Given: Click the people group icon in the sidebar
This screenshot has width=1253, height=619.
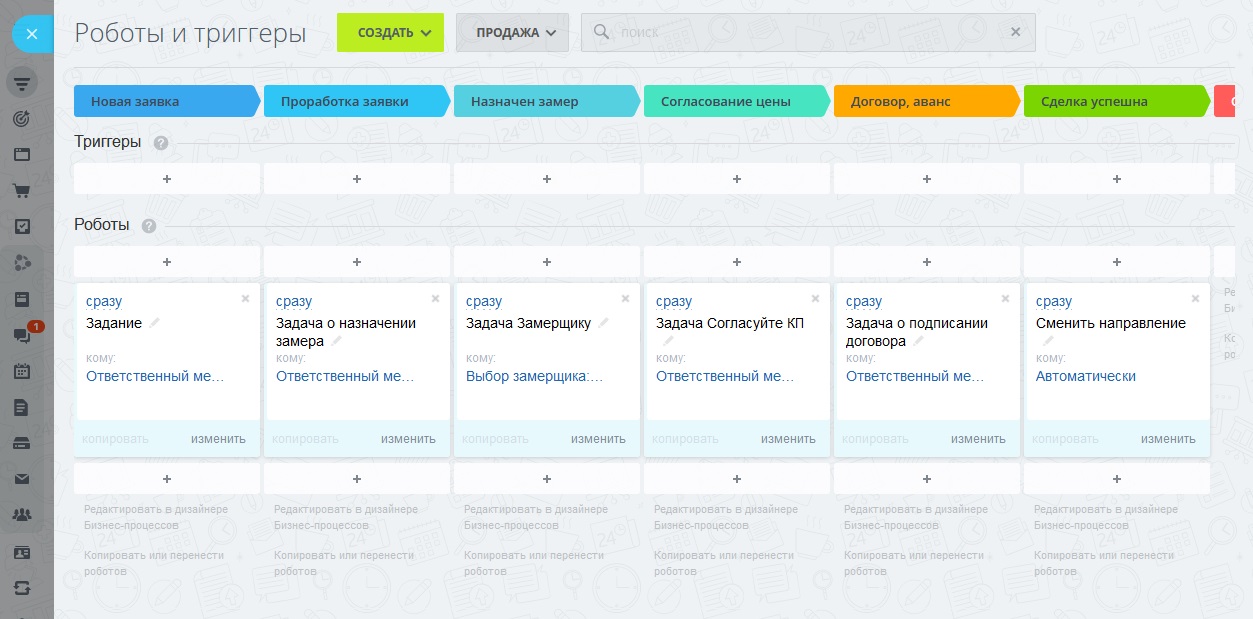Looking at the screenshot, I should (x=21, y=515).
